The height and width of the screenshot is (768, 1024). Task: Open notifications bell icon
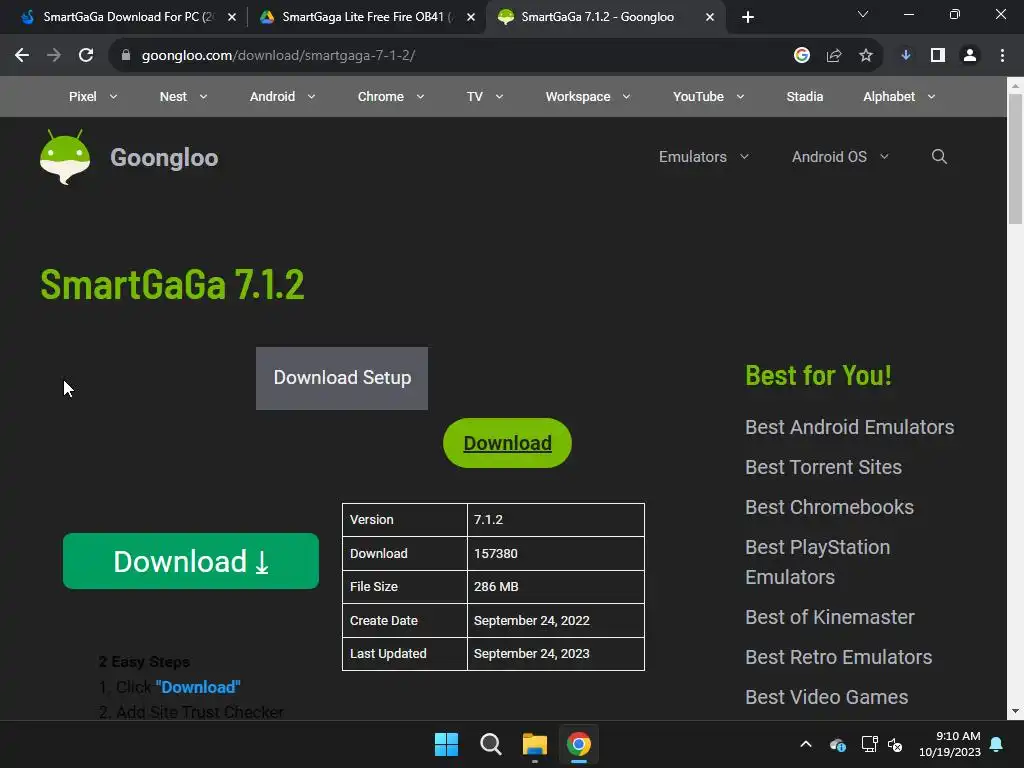997,744
